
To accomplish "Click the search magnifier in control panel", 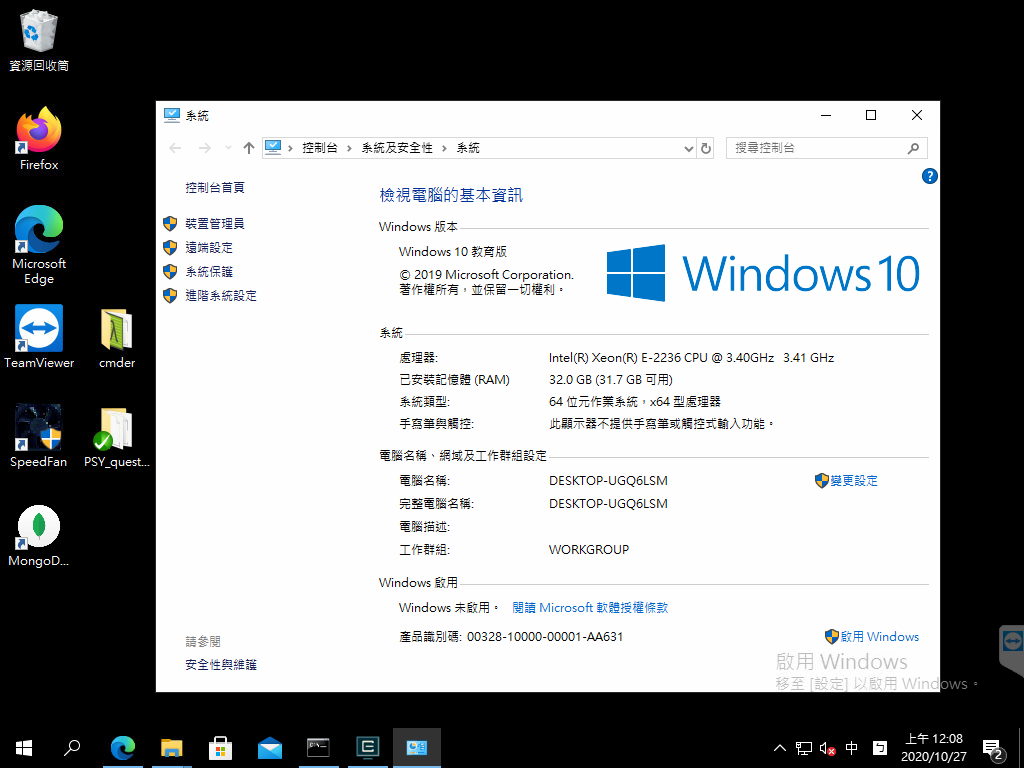I will point(913,148).
